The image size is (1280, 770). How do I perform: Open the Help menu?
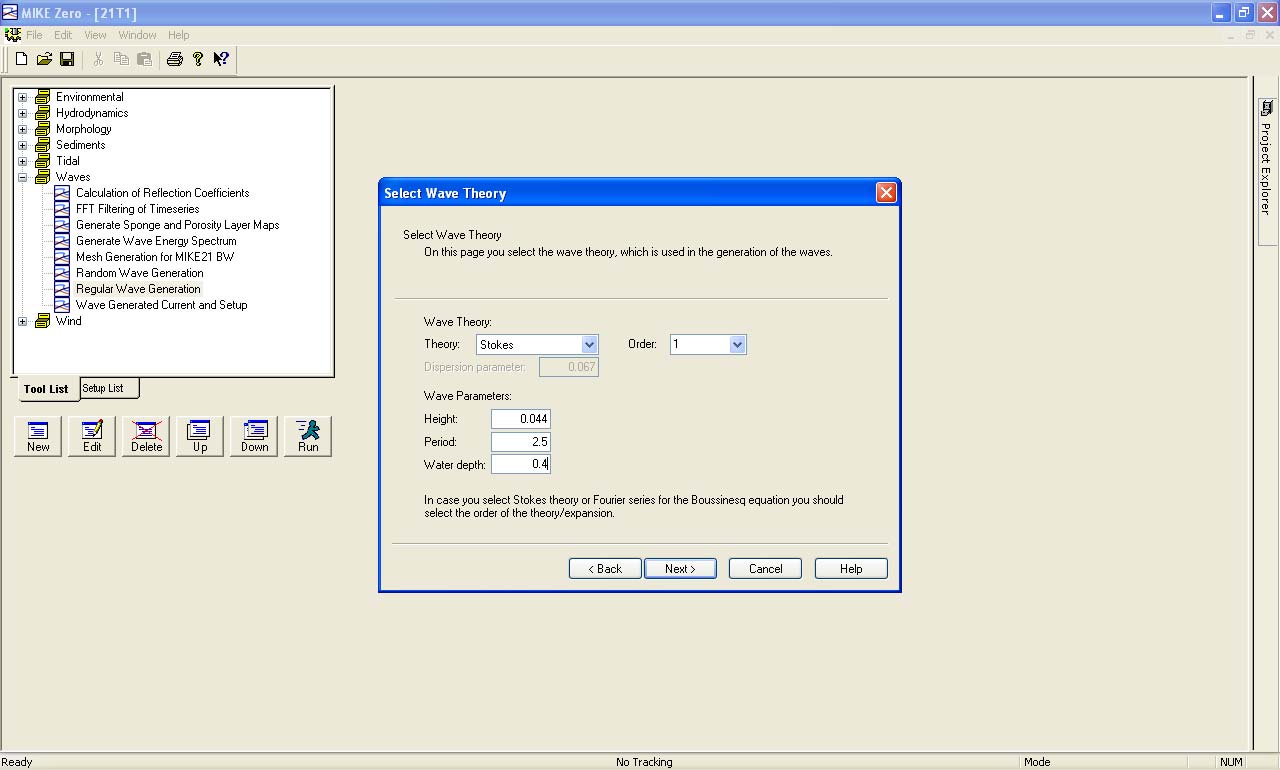coord(178,35)
